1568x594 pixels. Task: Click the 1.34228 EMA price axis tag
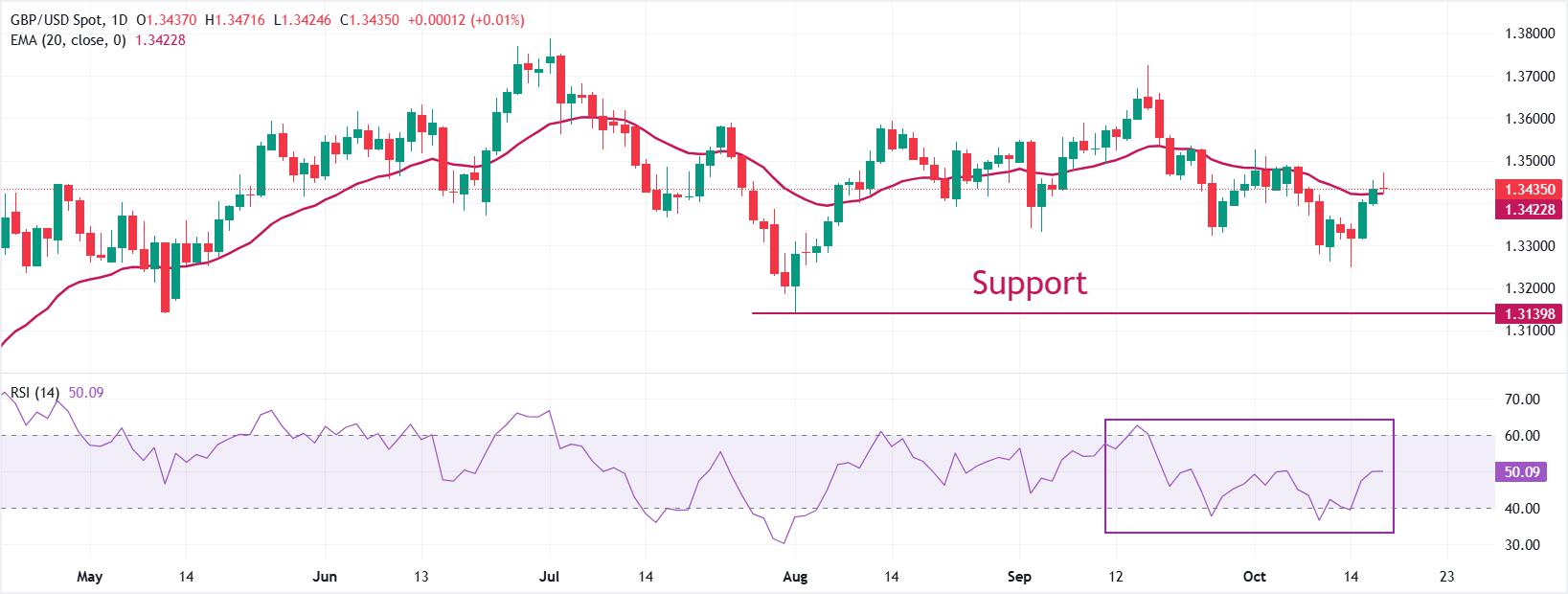pos(1528,209)
